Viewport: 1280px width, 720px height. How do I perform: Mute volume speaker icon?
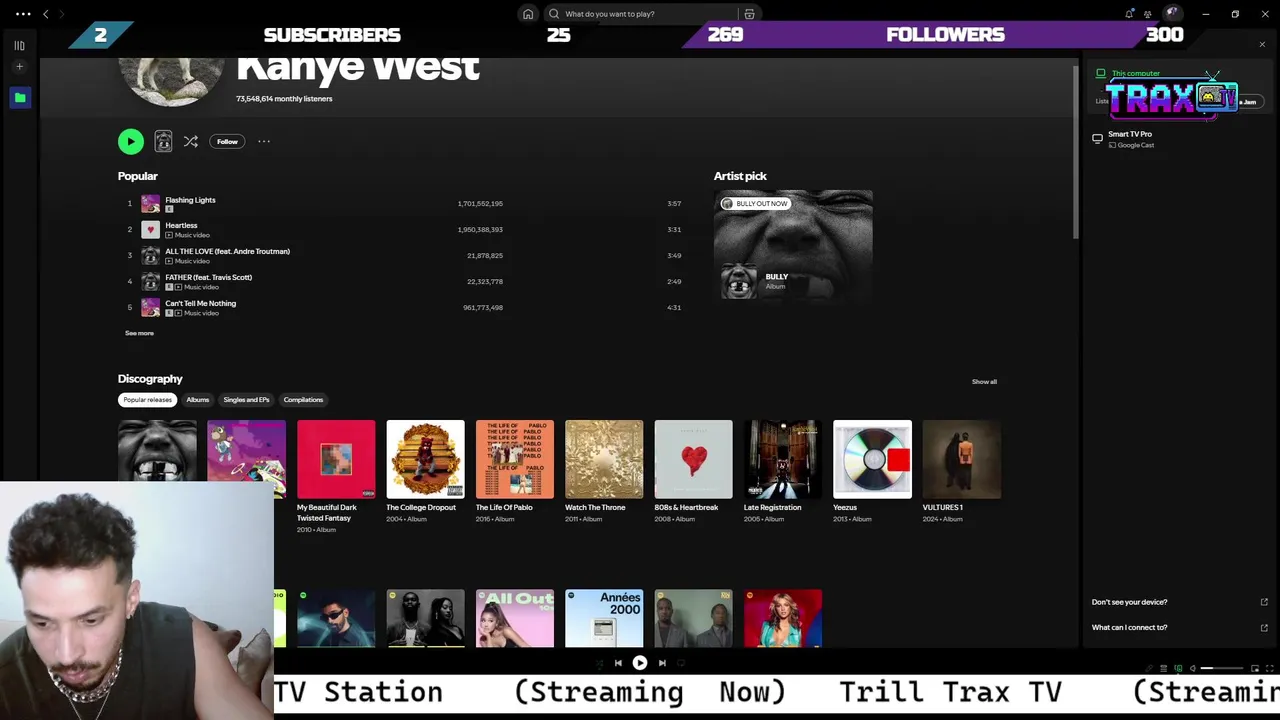point(1193,668)
